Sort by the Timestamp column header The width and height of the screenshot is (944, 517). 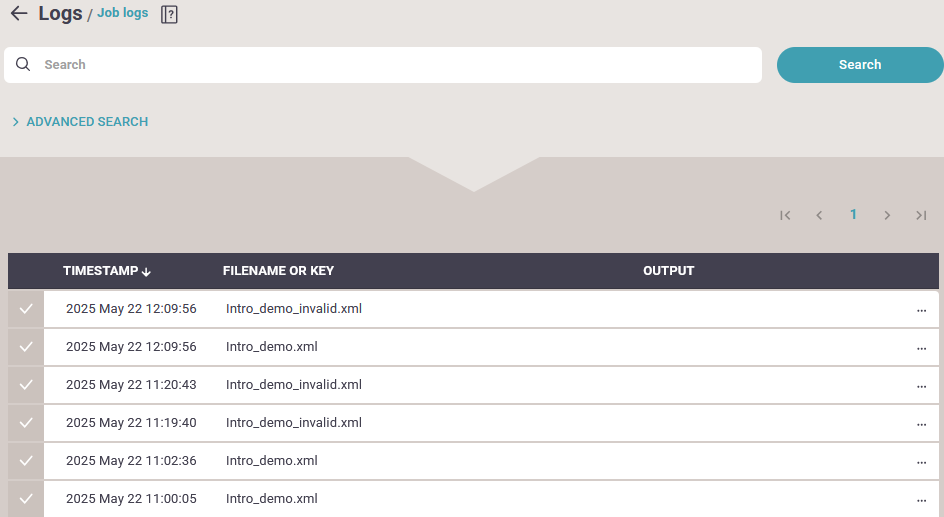tap(107, 271)
